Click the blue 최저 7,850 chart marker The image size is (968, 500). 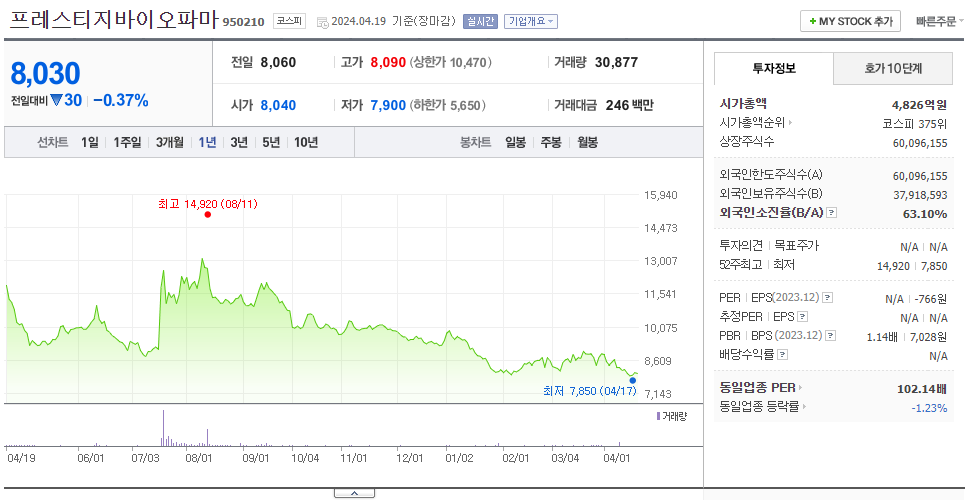(x=632, y=380)
